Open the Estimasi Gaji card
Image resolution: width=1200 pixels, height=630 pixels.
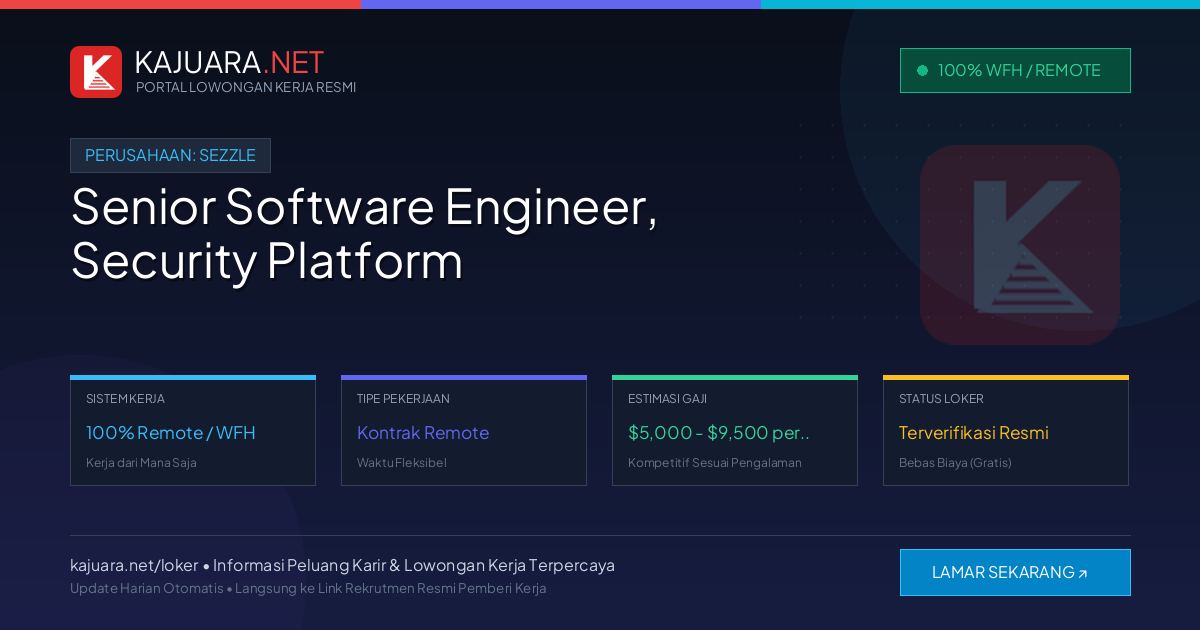point(735,430)
